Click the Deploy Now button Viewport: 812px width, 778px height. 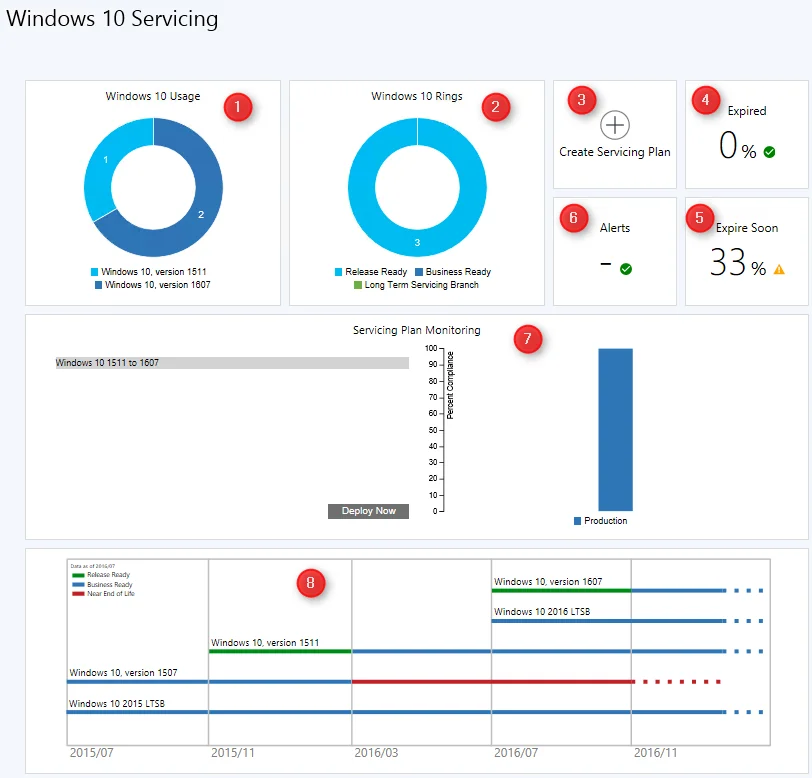pyautogui.click(x=368, y=511)
